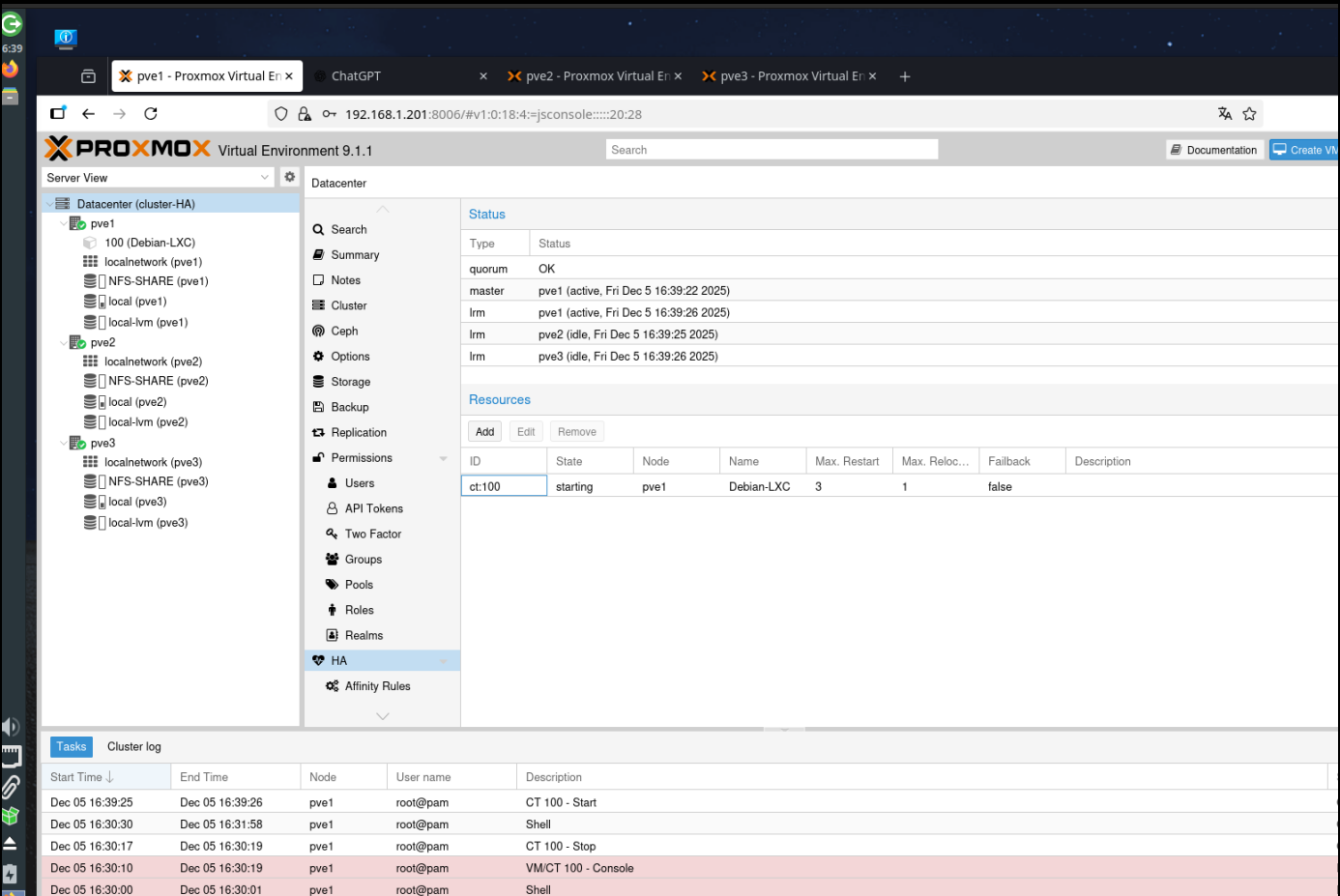Collapse the Permissions submenu

(x=444, y=457)
